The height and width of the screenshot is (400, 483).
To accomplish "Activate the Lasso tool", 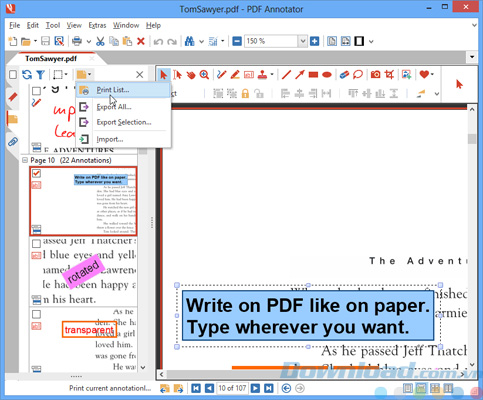I will point(358,74).
